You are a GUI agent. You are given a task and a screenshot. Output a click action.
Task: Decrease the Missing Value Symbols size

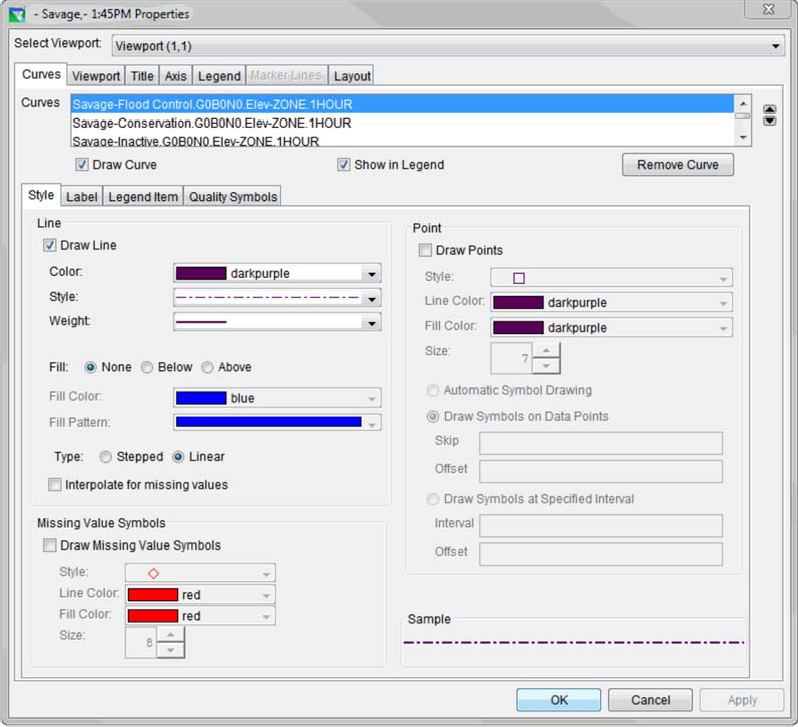[x=170, y=650]
